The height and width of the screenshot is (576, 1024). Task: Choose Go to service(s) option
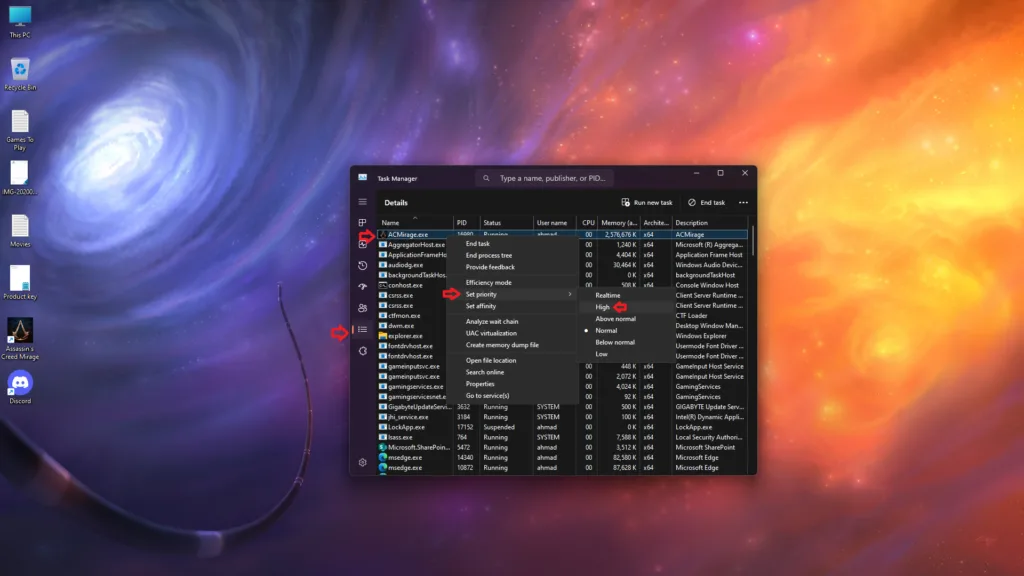coord(513,396)
